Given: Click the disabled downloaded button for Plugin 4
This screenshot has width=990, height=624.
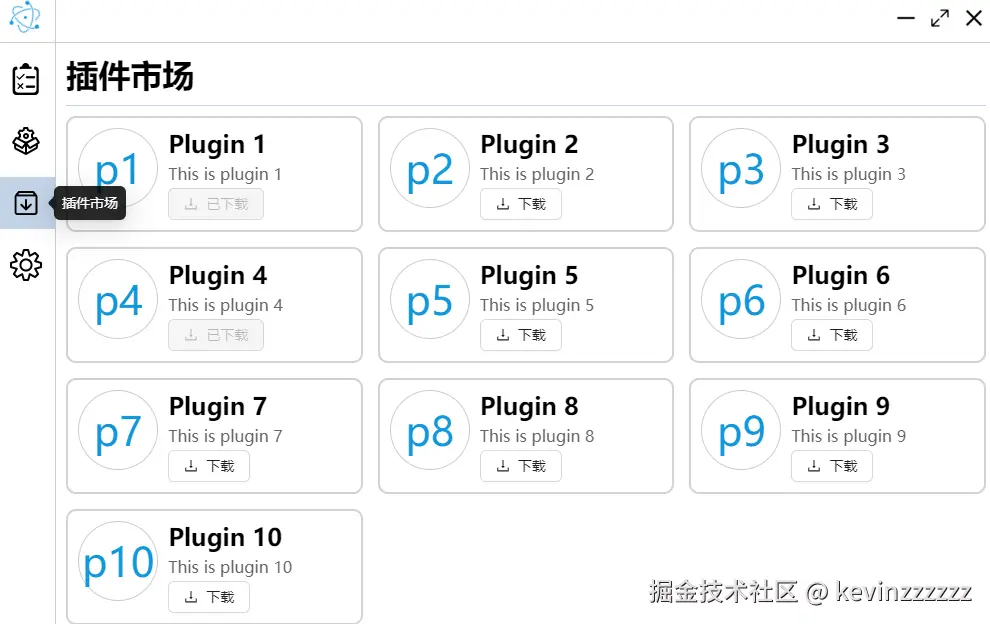Looking at the screenshot, I should pos(216,335).
